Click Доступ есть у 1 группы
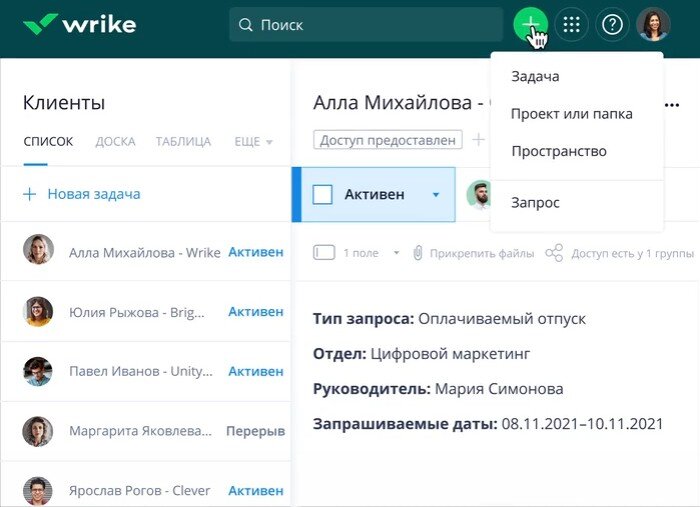The width and height of the screenshot is (700, 507). point(633,254)
